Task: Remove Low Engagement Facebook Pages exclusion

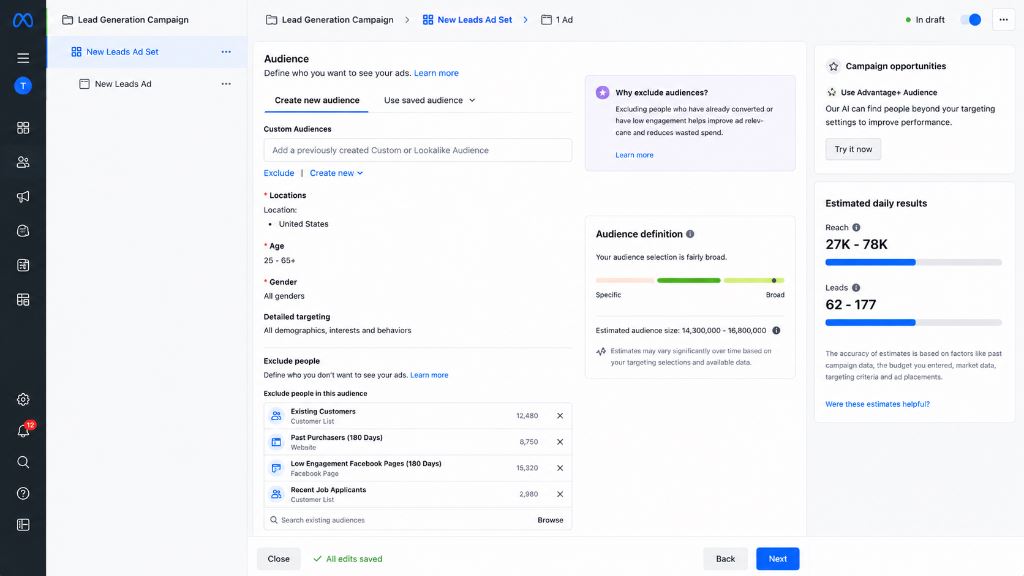Action: (560, 468)
